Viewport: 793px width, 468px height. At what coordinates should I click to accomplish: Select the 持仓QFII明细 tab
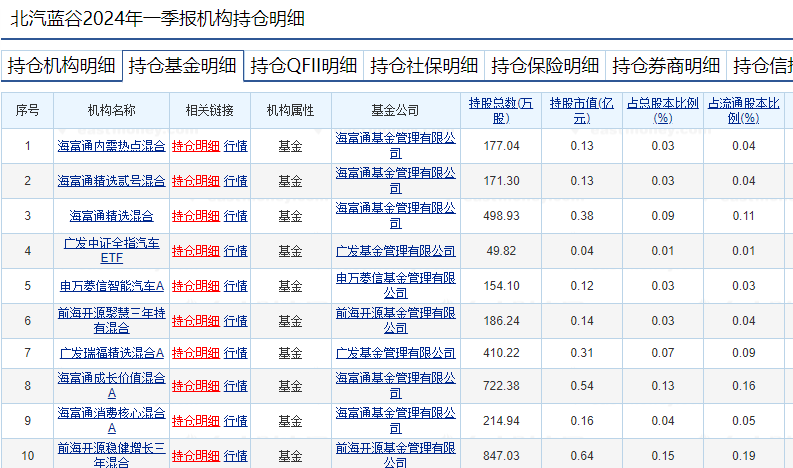click(303, 66)
